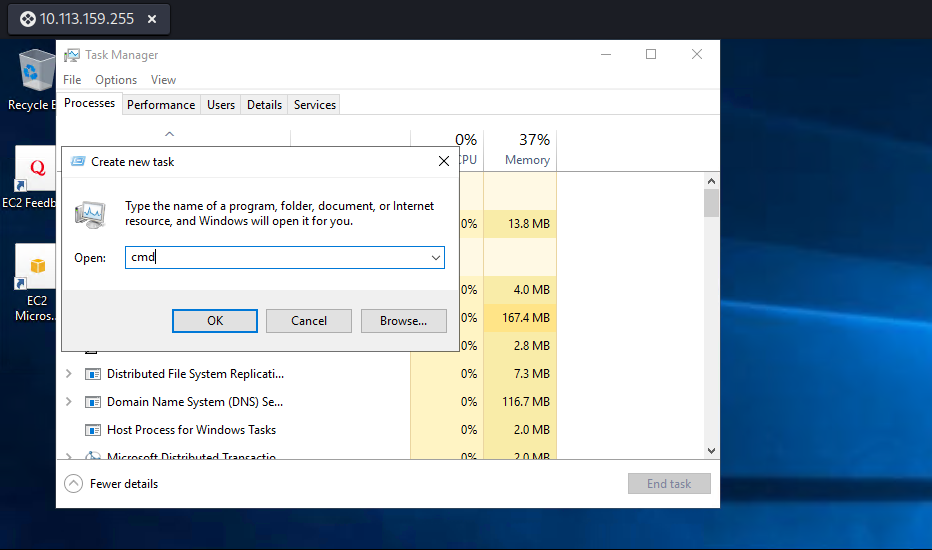Close the 10.113.159.255 remote session tab
The image size is (932, 550).
pos(151,19)
